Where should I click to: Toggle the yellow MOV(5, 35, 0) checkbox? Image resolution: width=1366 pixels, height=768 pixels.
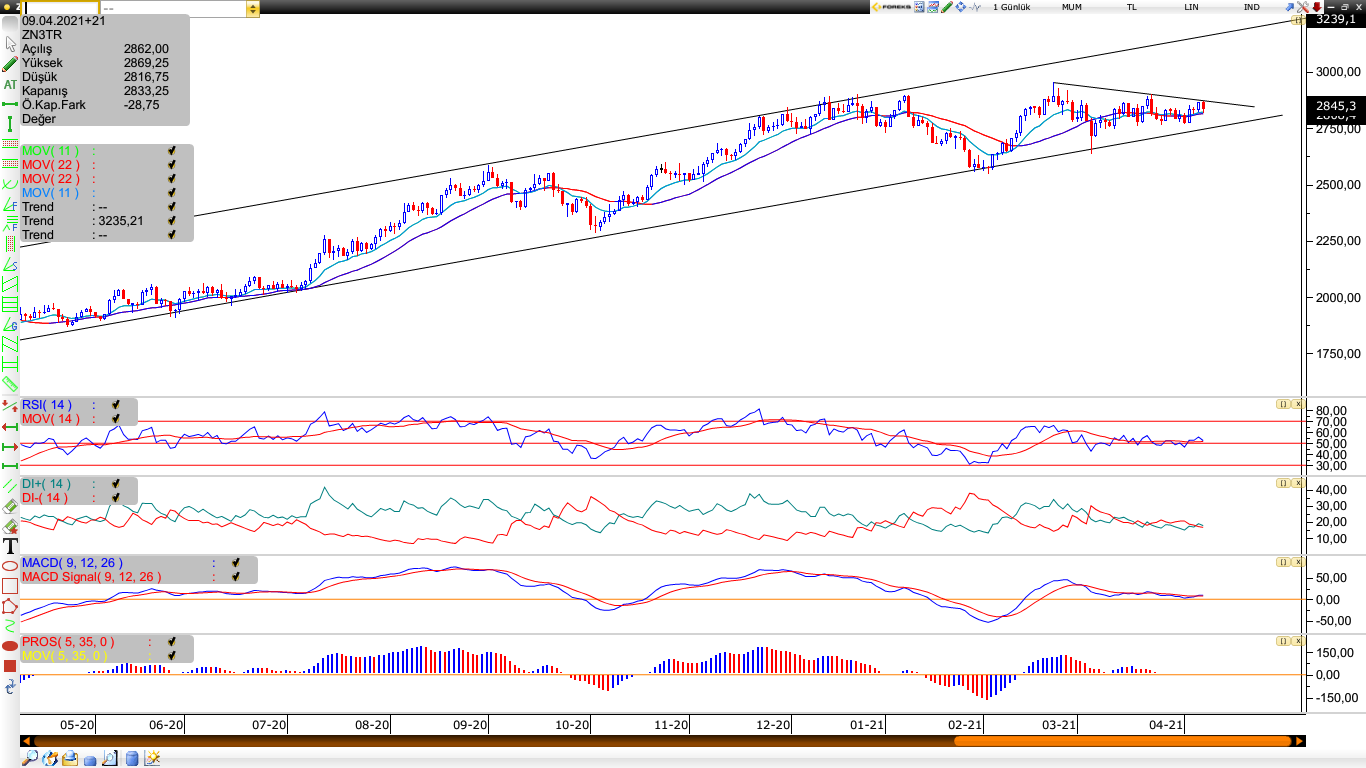coord(172,656)
